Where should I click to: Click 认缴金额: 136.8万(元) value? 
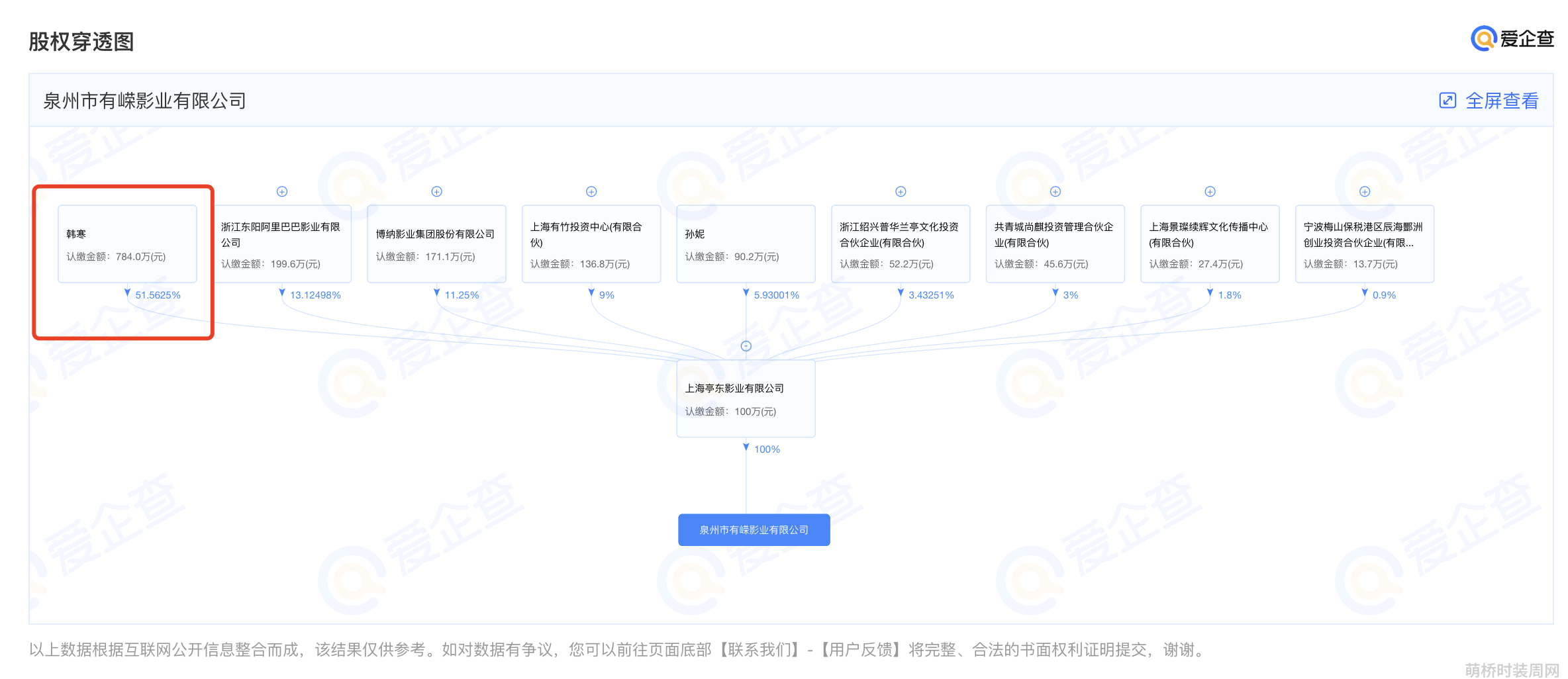580,264
